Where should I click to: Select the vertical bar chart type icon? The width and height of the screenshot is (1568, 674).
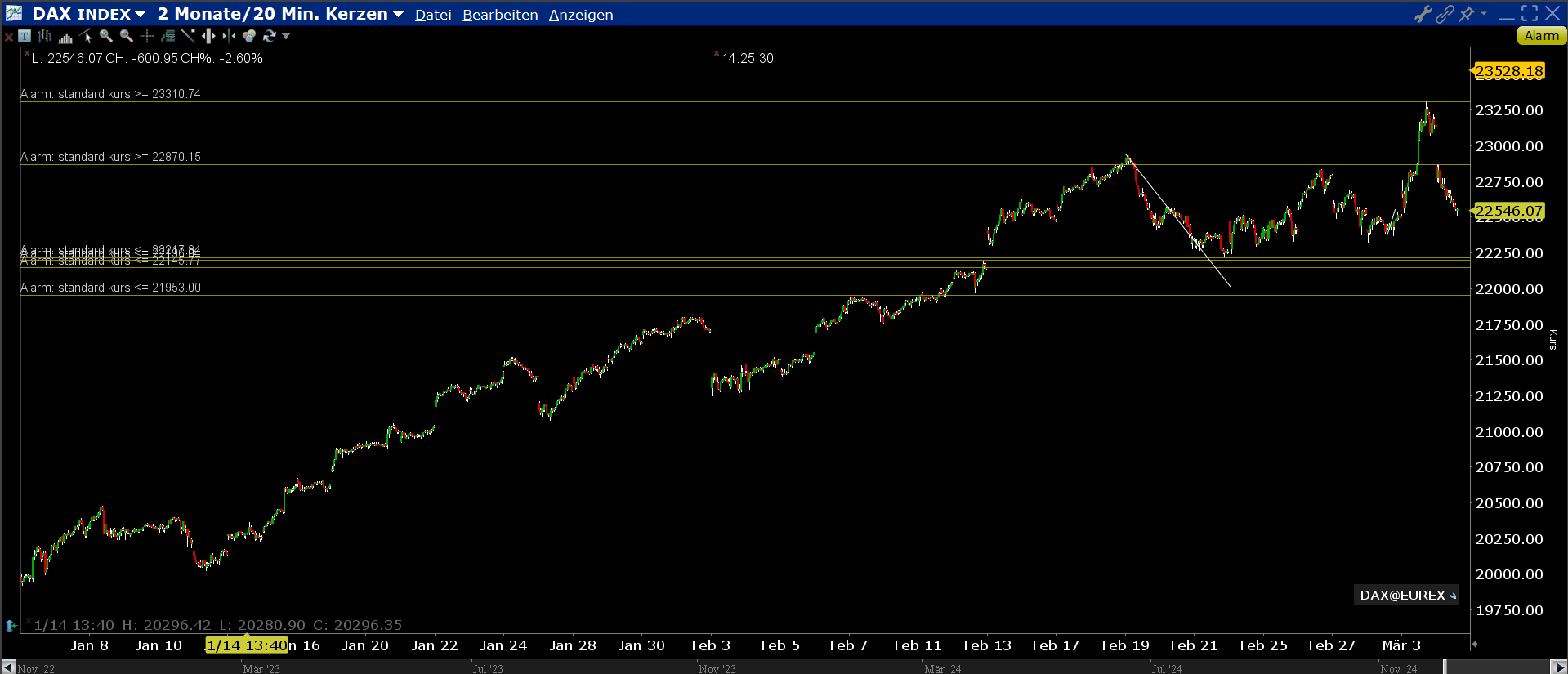[45, 36]
